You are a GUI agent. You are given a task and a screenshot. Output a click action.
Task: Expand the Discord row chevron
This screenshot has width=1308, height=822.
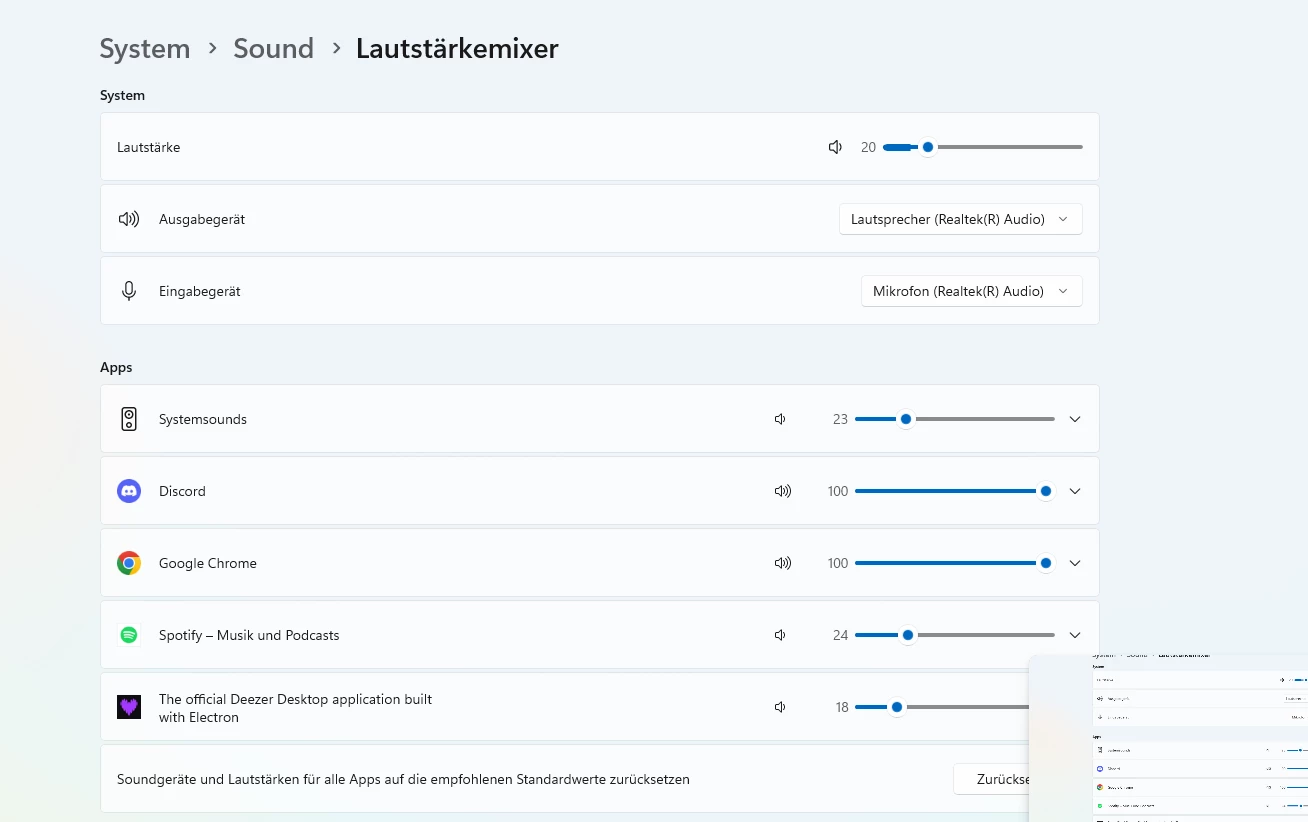tap(1075, 491)
